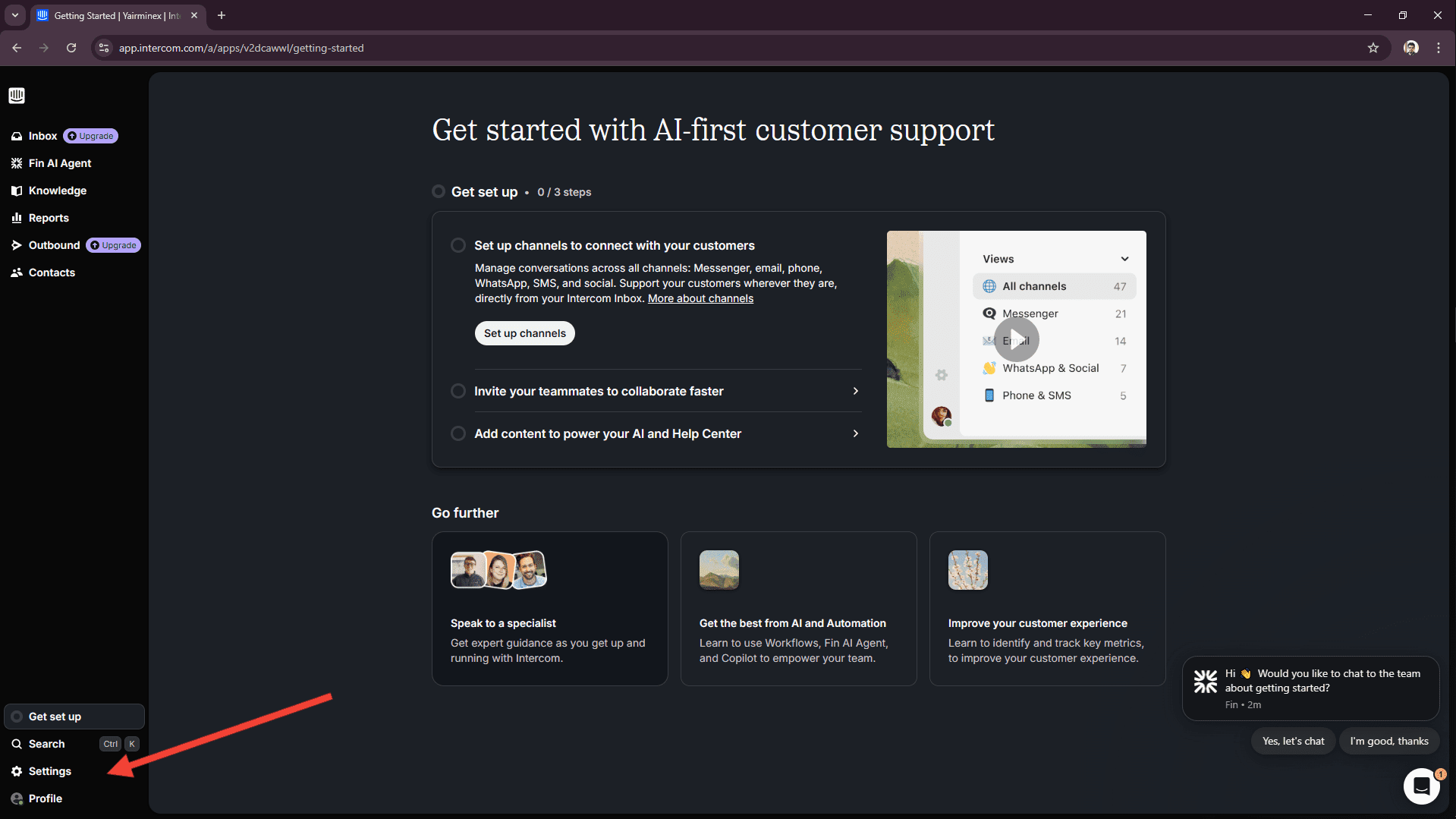The width and height of the screenshot is (1456, 819).
Task: Click the Contacts people icon
Action: [x=17, y=272]
